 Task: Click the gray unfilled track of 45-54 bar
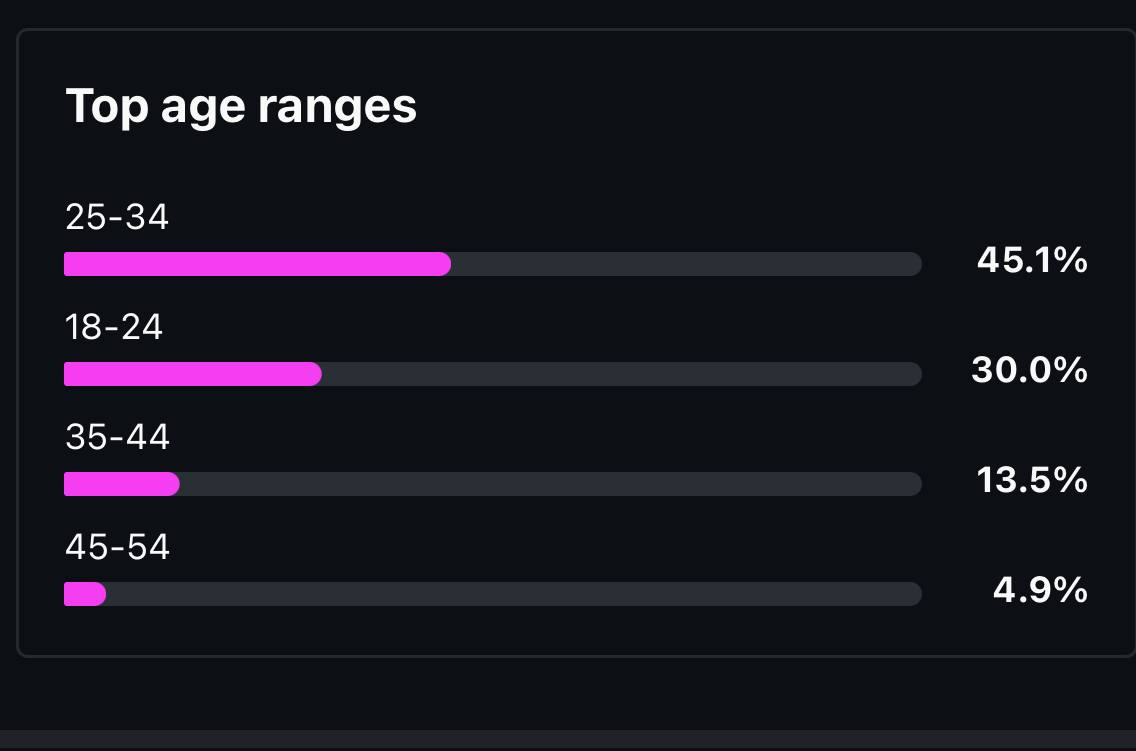pyautogui.click(x=514, y=594)
